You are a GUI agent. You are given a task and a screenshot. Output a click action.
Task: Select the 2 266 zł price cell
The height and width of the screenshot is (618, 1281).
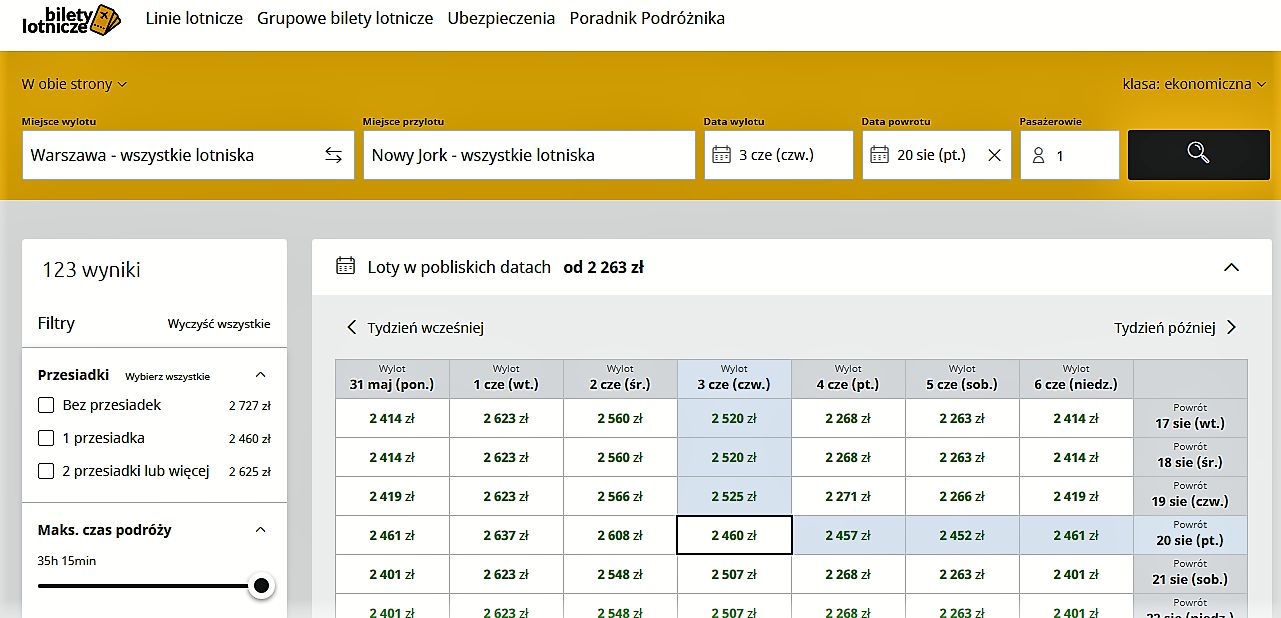(x=962, y=496)
